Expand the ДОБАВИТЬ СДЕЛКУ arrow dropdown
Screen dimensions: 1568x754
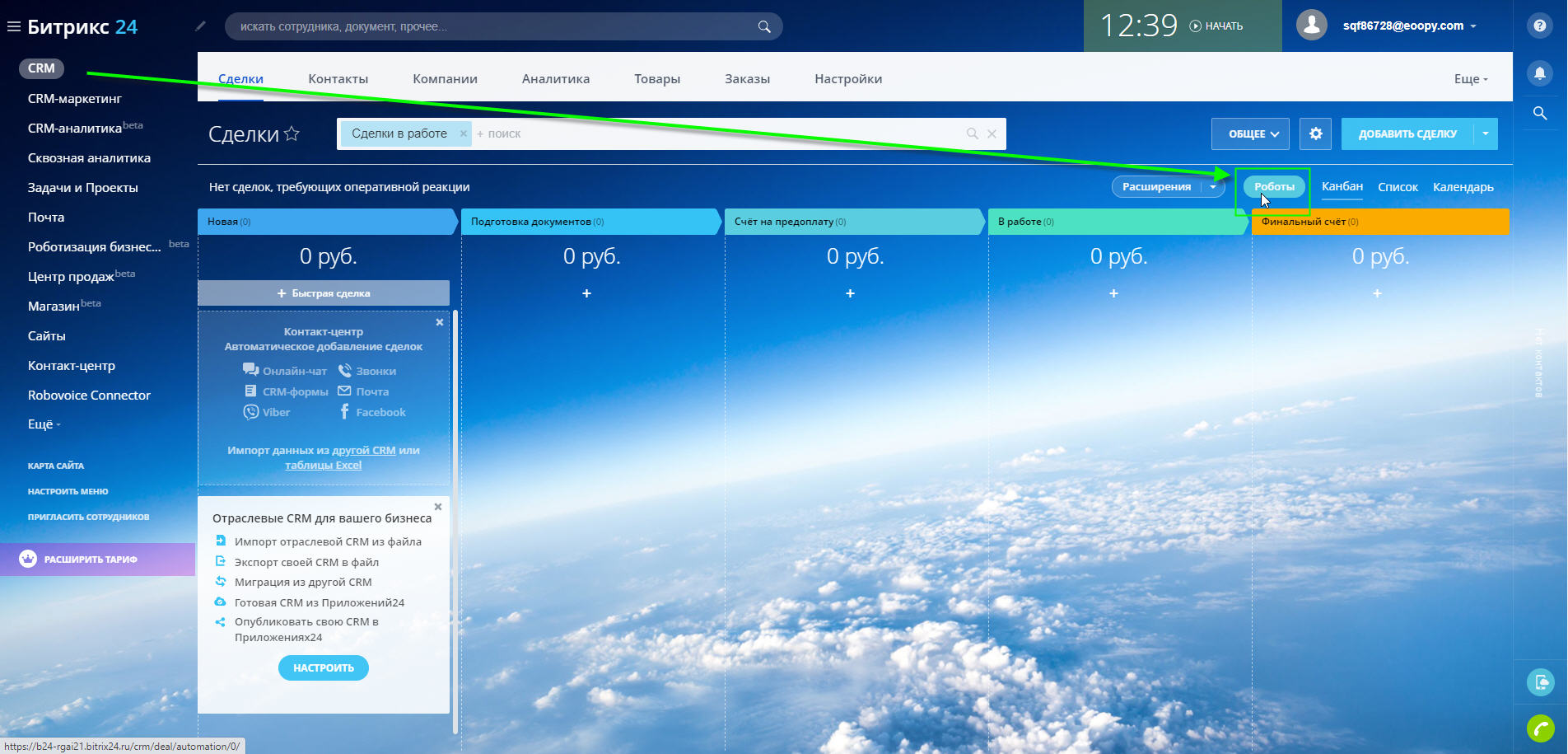tap(1486, 133)
